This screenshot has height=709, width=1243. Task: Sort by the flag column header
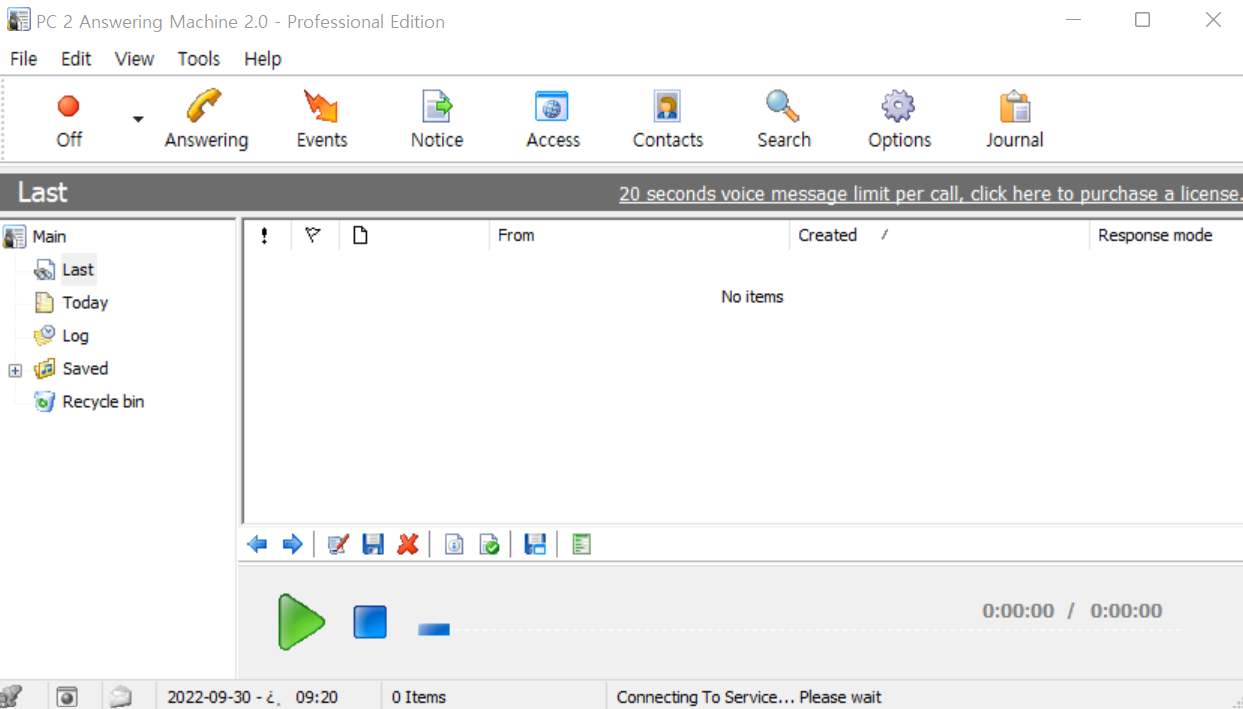click(313, 236)
